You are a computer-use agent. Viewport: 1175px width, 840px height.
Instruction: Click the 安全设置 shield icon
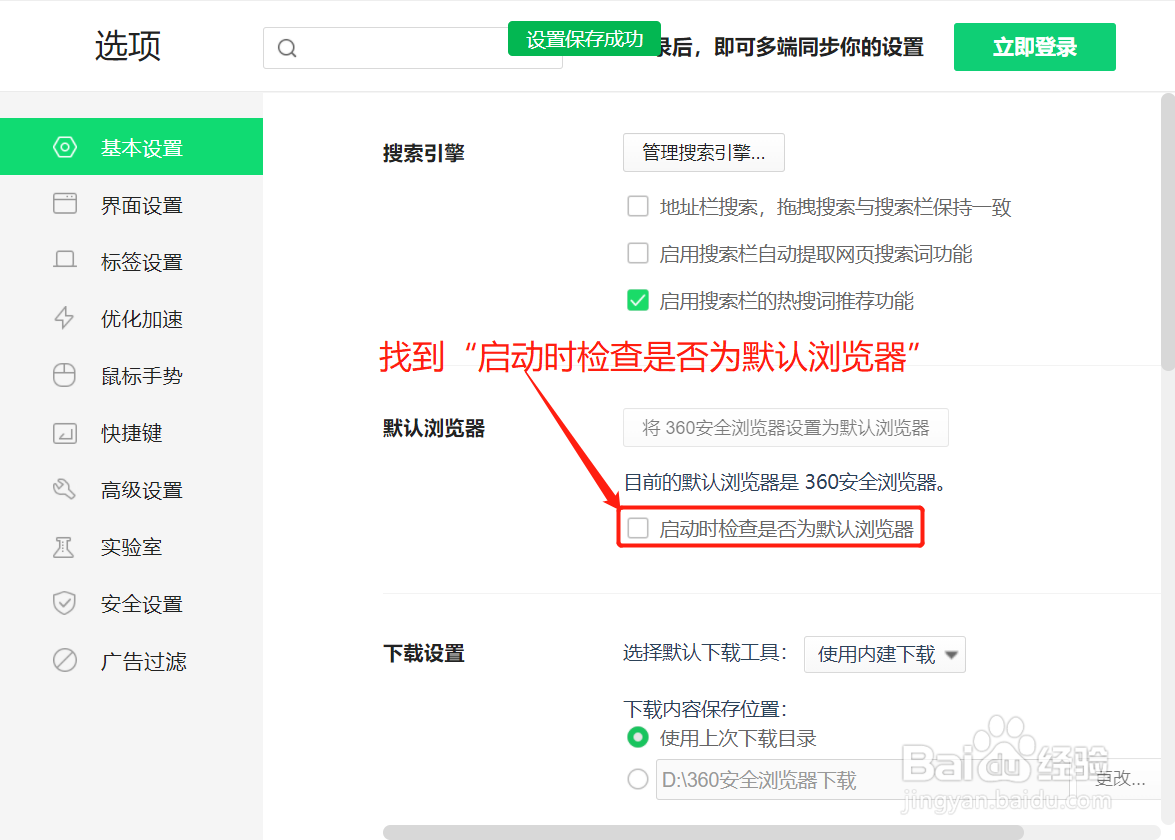click(x=64, y=603)
